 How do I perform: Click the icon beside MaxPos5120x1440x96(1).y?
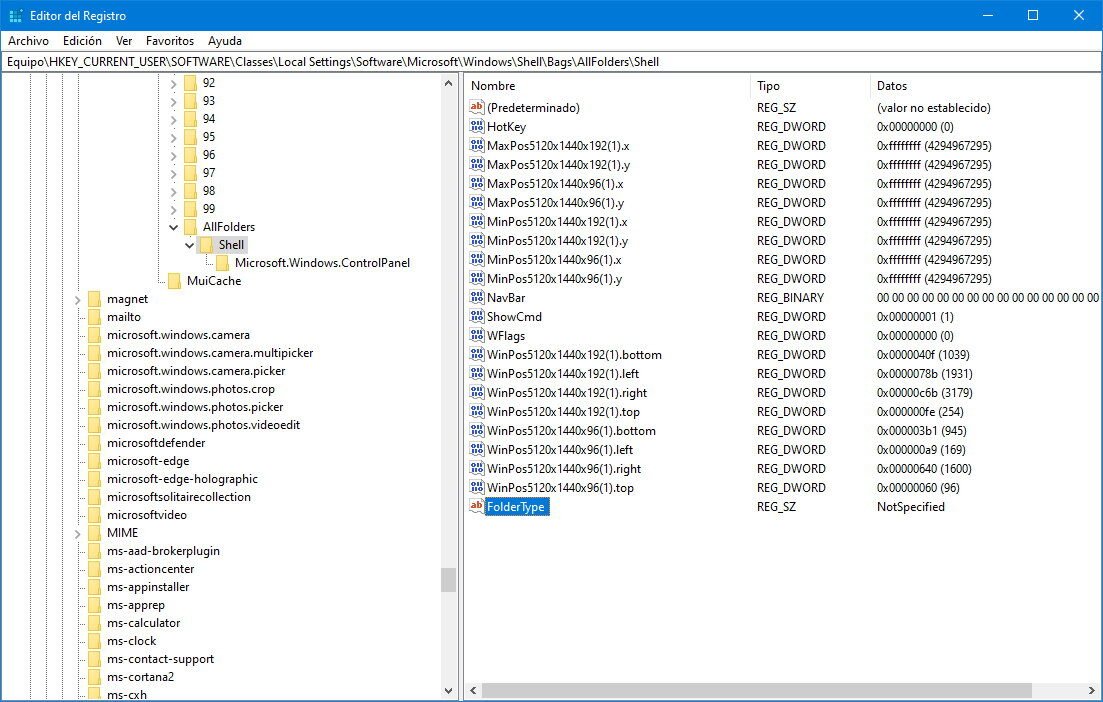point(477,202)
